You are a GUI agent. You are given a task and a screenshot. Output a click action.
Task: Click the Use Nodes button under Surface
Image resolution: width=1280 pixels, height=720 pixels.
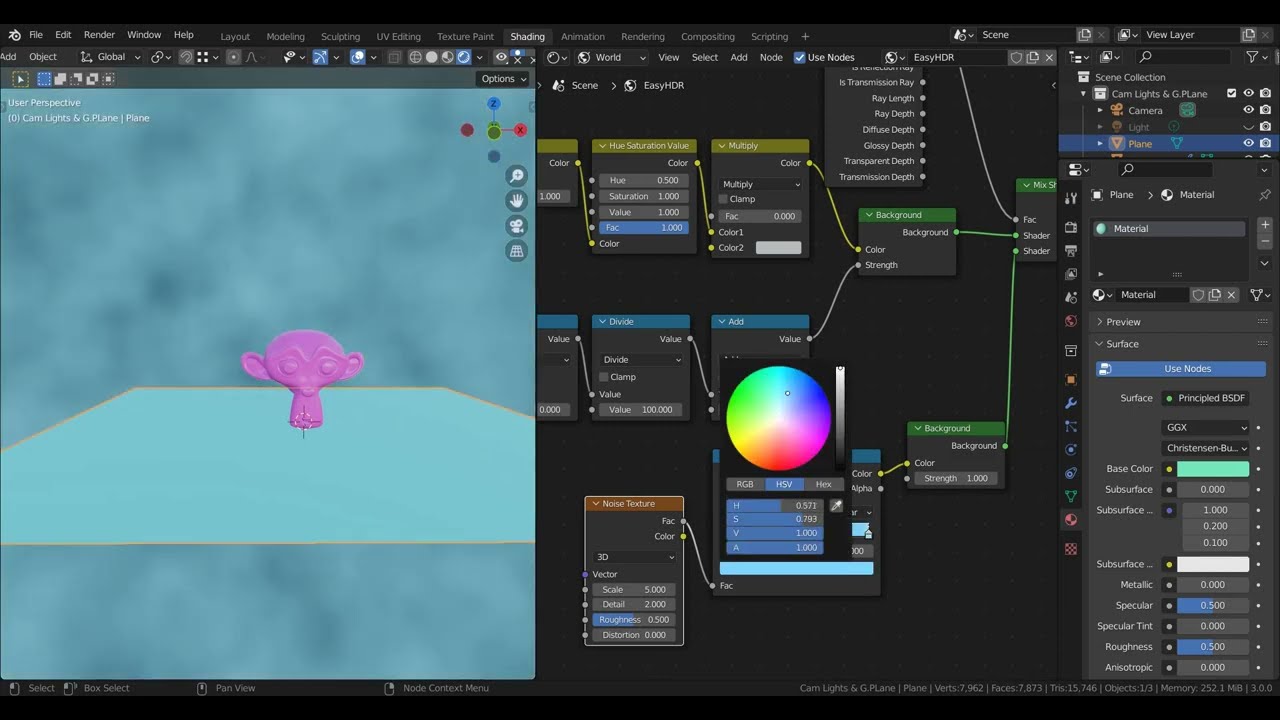click(x=1180, y=368)
